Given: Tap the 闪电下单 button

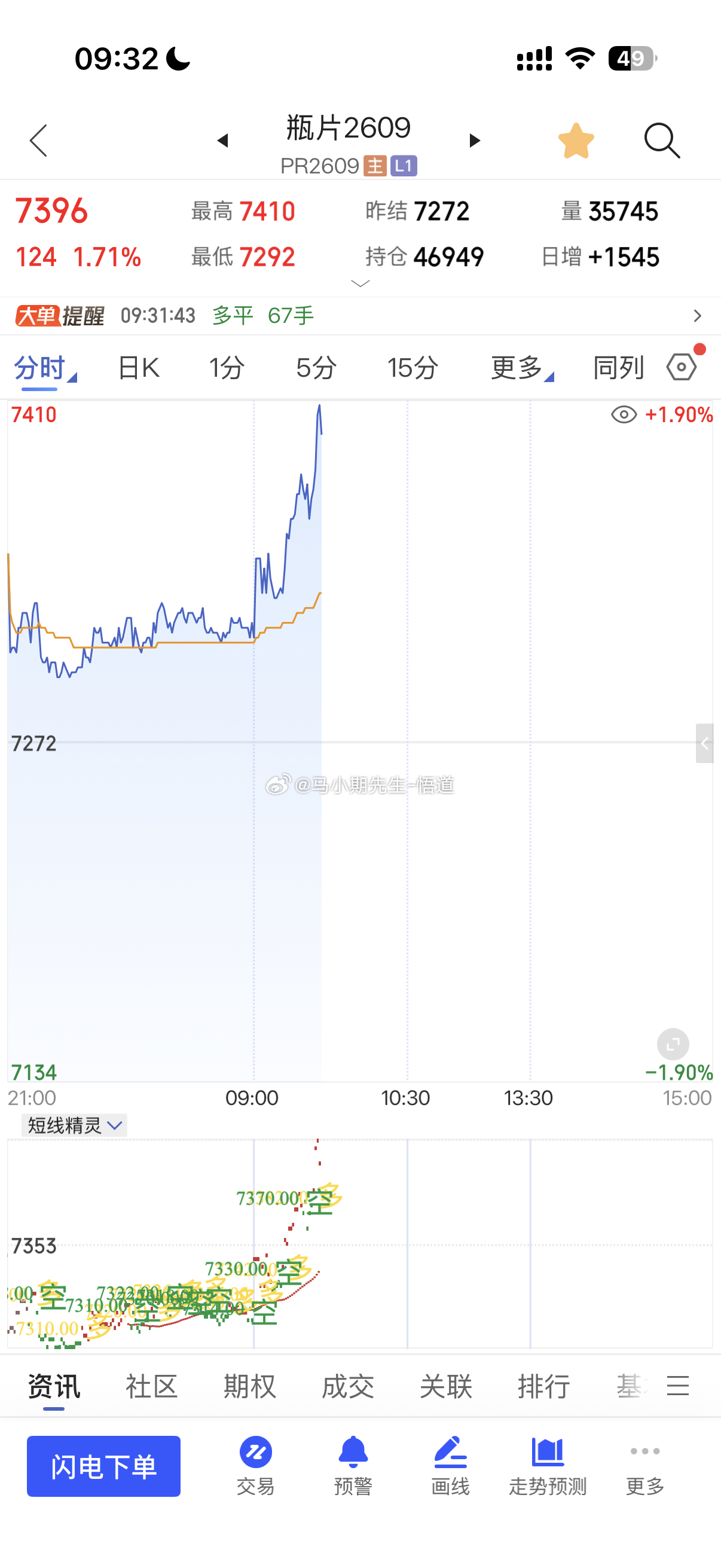Looking at the screenshot, I should coord(103,1466).
